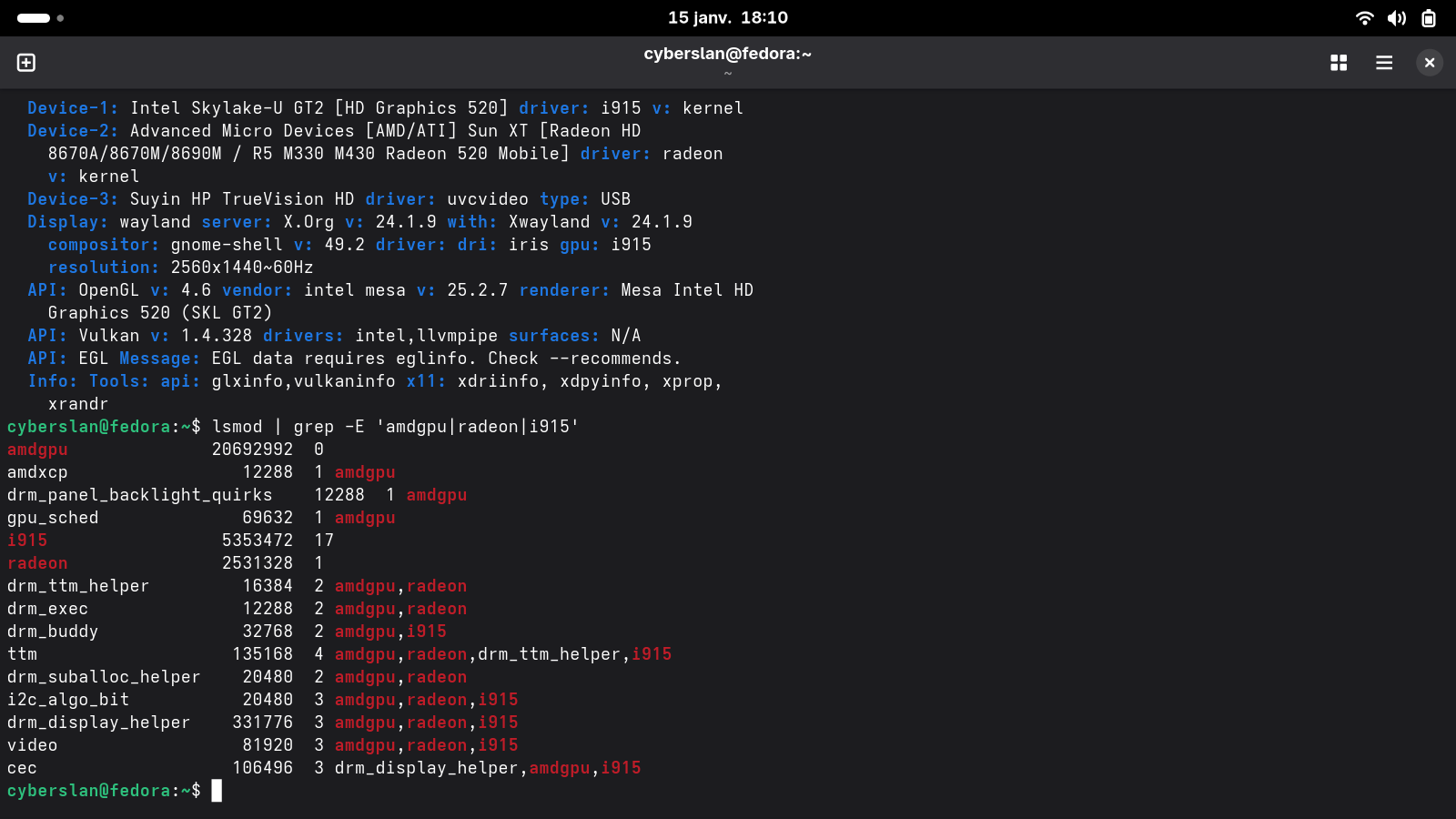
Task: Click the radeon module name sized 2531328
Action: coord(37,563)
